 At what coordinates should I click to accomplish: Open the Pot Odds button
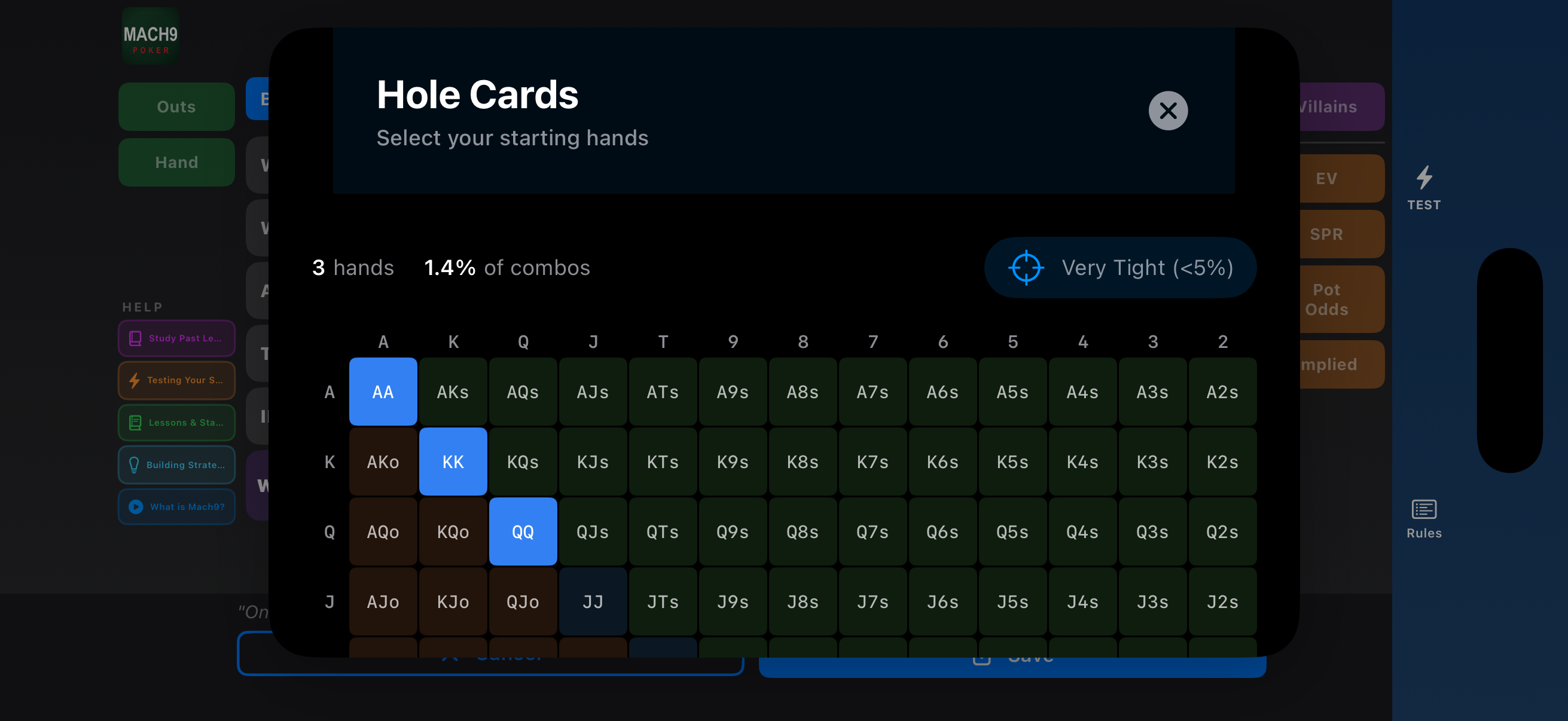(x=1341, y=300)
